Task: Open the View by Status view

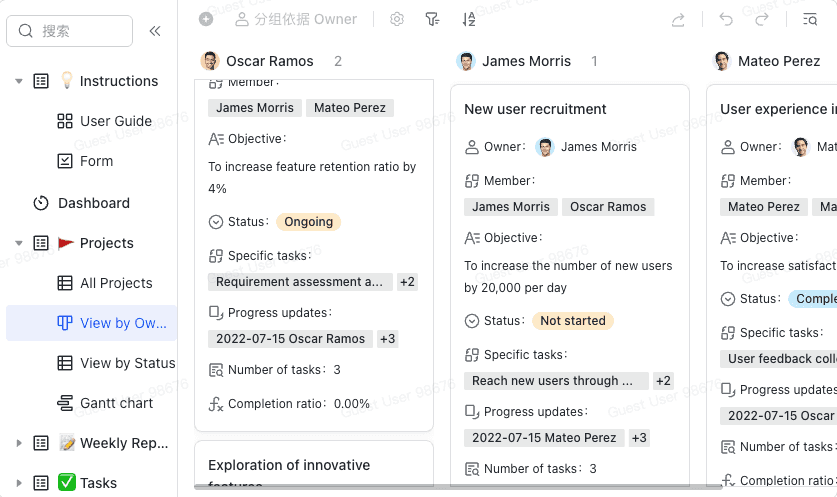Action: tap(127, 363)
